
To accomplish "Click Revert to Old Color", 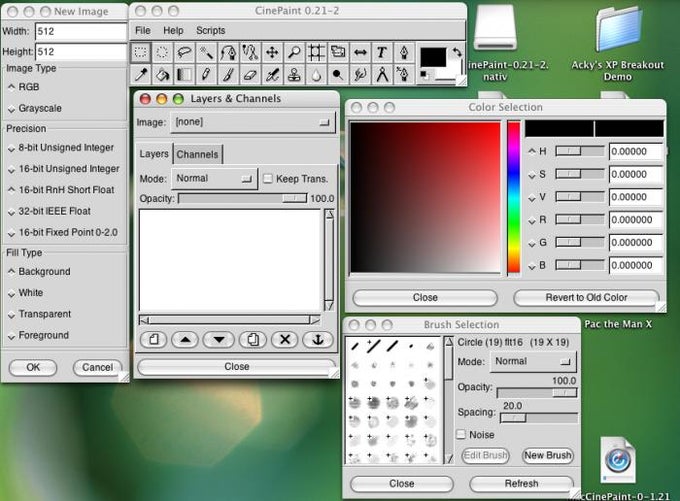I will coord(586,298).
